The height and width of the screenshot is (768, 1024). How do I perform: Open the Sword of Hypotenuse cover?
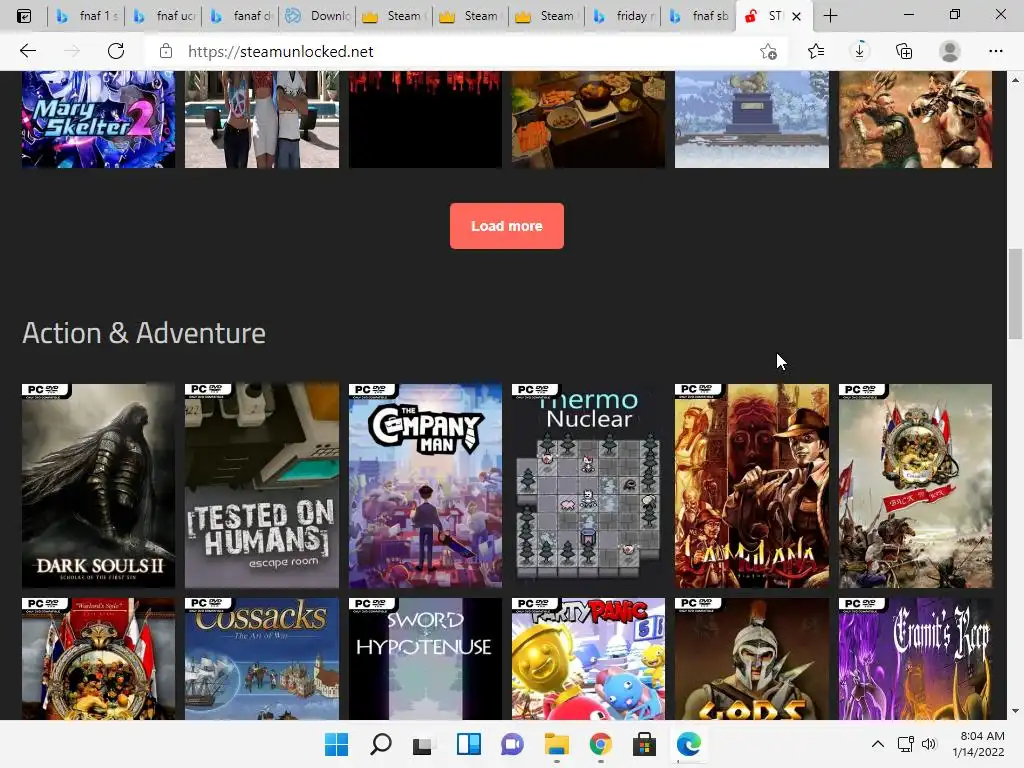click(x=425, y=658)
